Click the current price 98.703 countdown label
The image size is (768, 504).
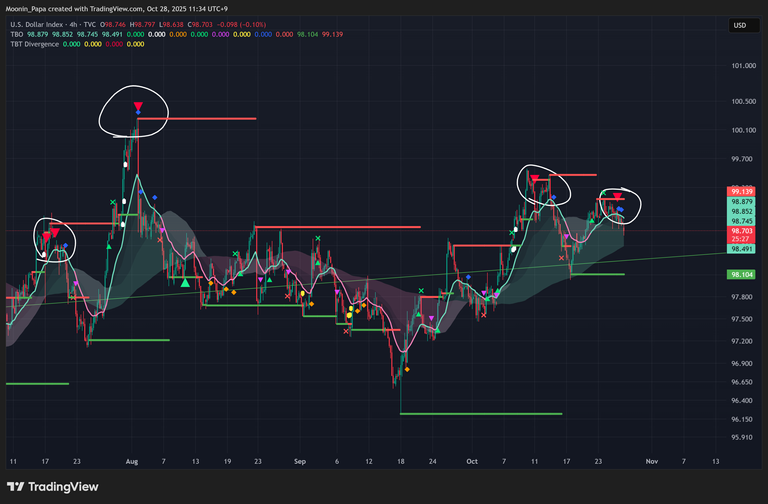click(741, 235)
